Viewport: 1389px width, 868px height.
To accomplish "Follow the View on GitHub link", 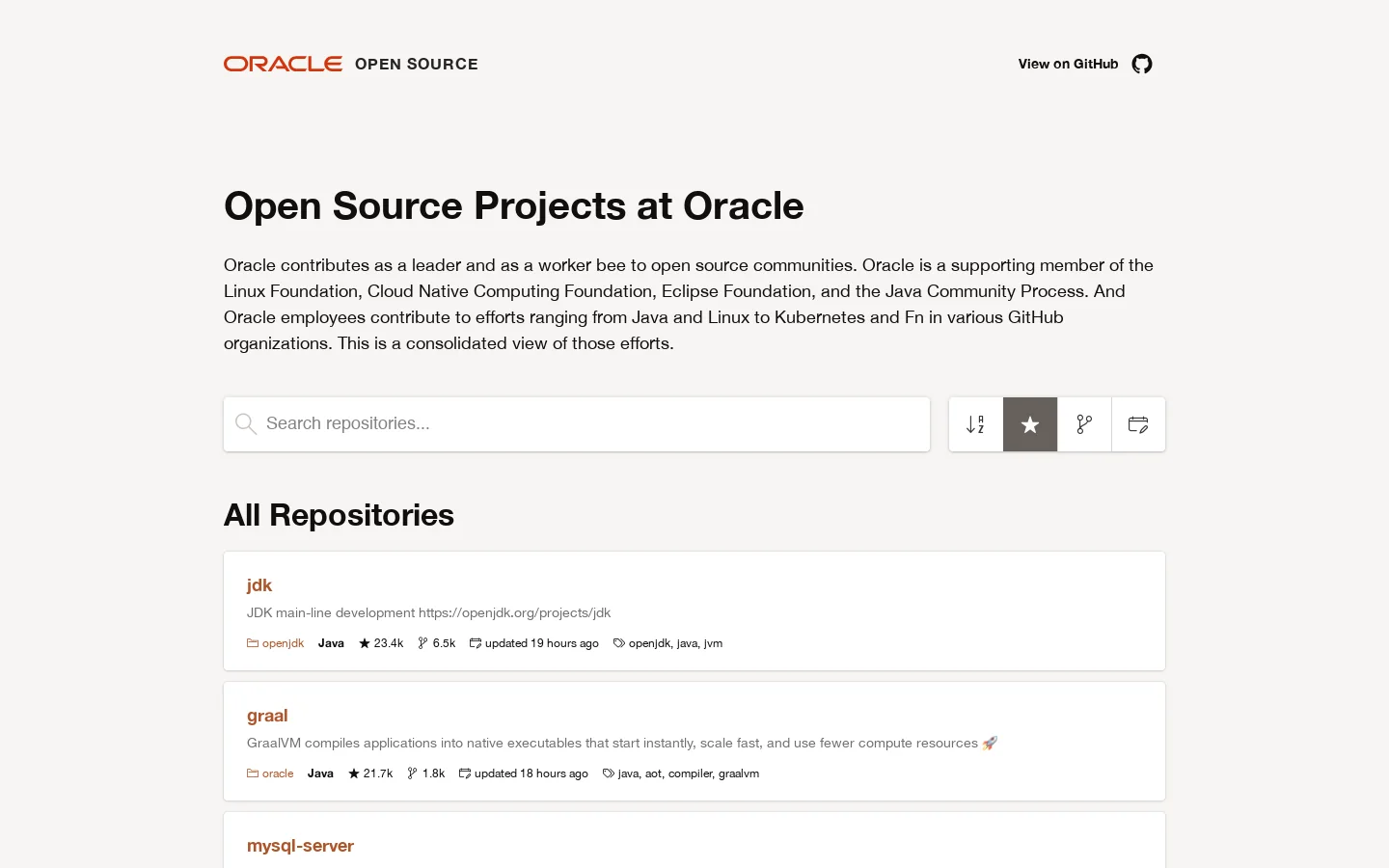I will (1068, 64).
